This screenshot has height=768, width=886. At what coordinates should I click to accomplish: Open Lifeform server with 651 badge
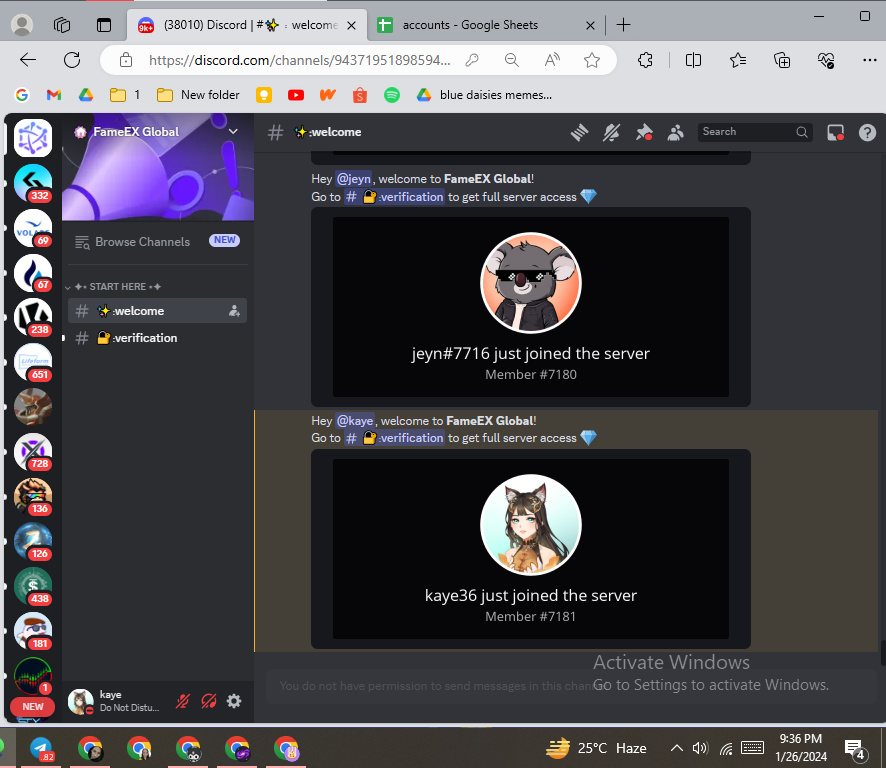coord(33,362)
